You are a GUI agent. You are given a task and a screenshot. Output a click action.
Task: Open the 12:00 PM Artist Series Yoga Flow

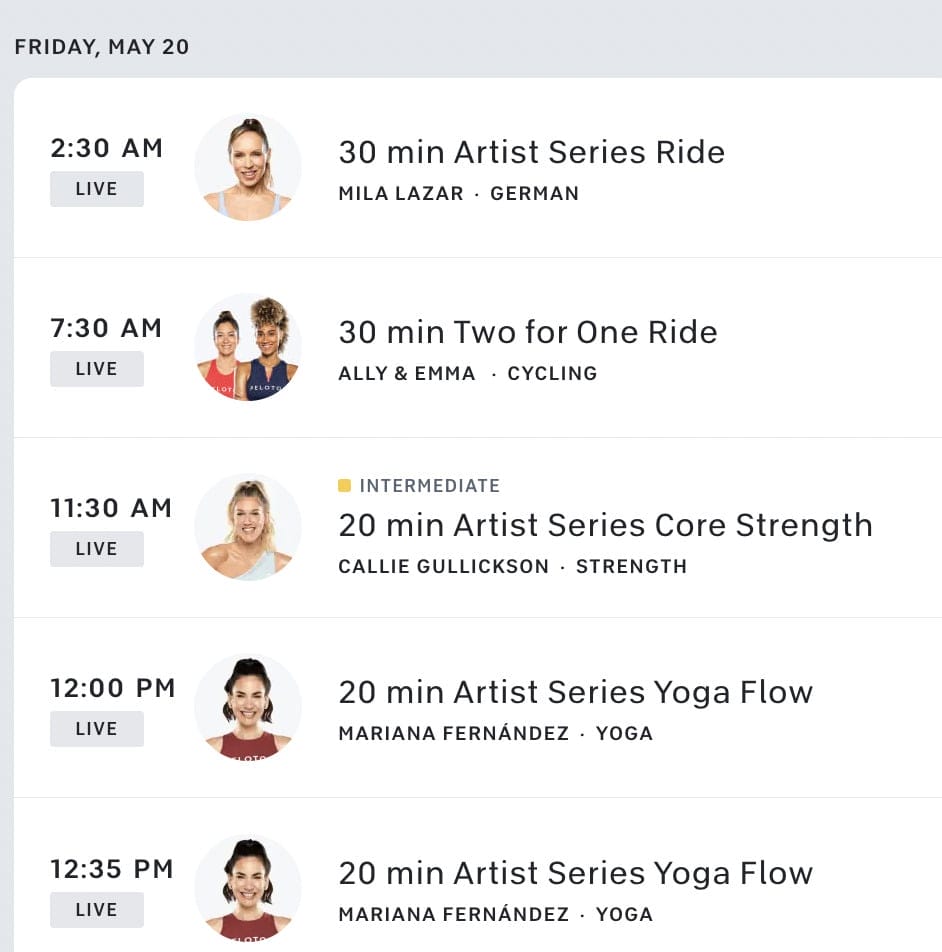pos(575,692)
